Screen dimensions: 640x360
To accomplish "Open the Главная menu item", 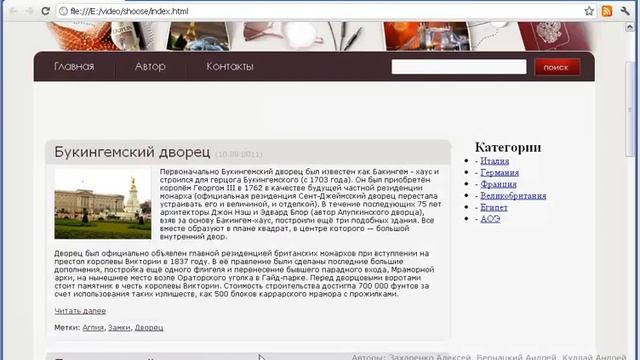I will click(x=74, y=66).
